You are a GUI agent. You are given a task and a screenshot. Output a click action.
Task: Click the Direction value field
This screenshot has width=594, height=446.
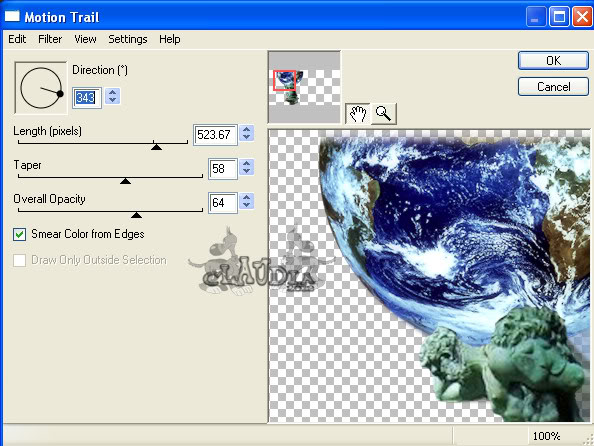point(87,98)
